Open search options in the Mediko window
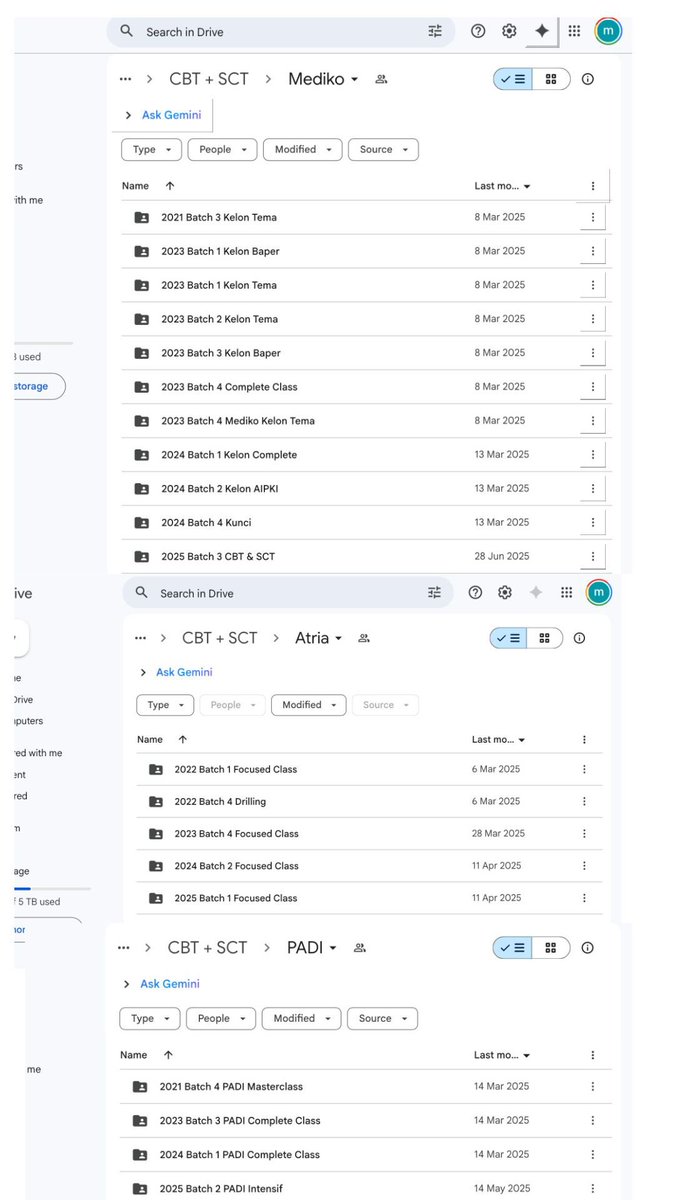The height and width of the screenshot is (1200, 675). pos(435,31)
